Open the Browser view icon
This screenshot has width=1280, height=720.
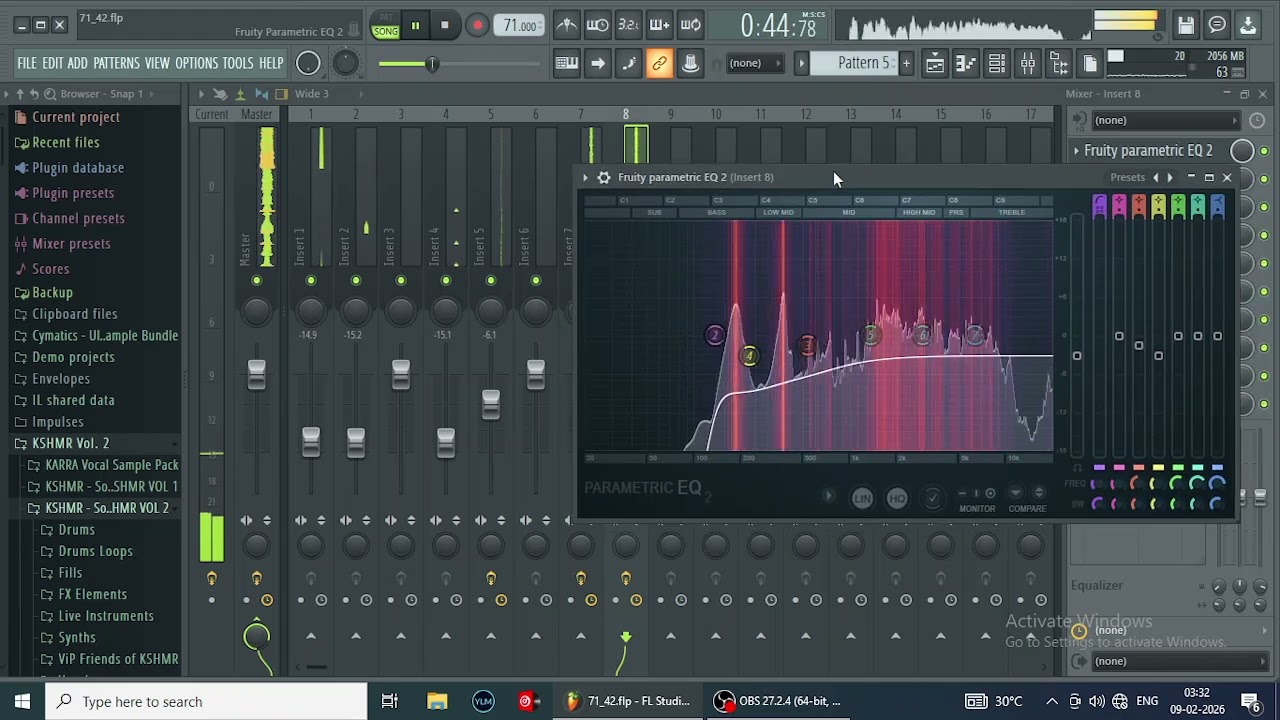1059,63
